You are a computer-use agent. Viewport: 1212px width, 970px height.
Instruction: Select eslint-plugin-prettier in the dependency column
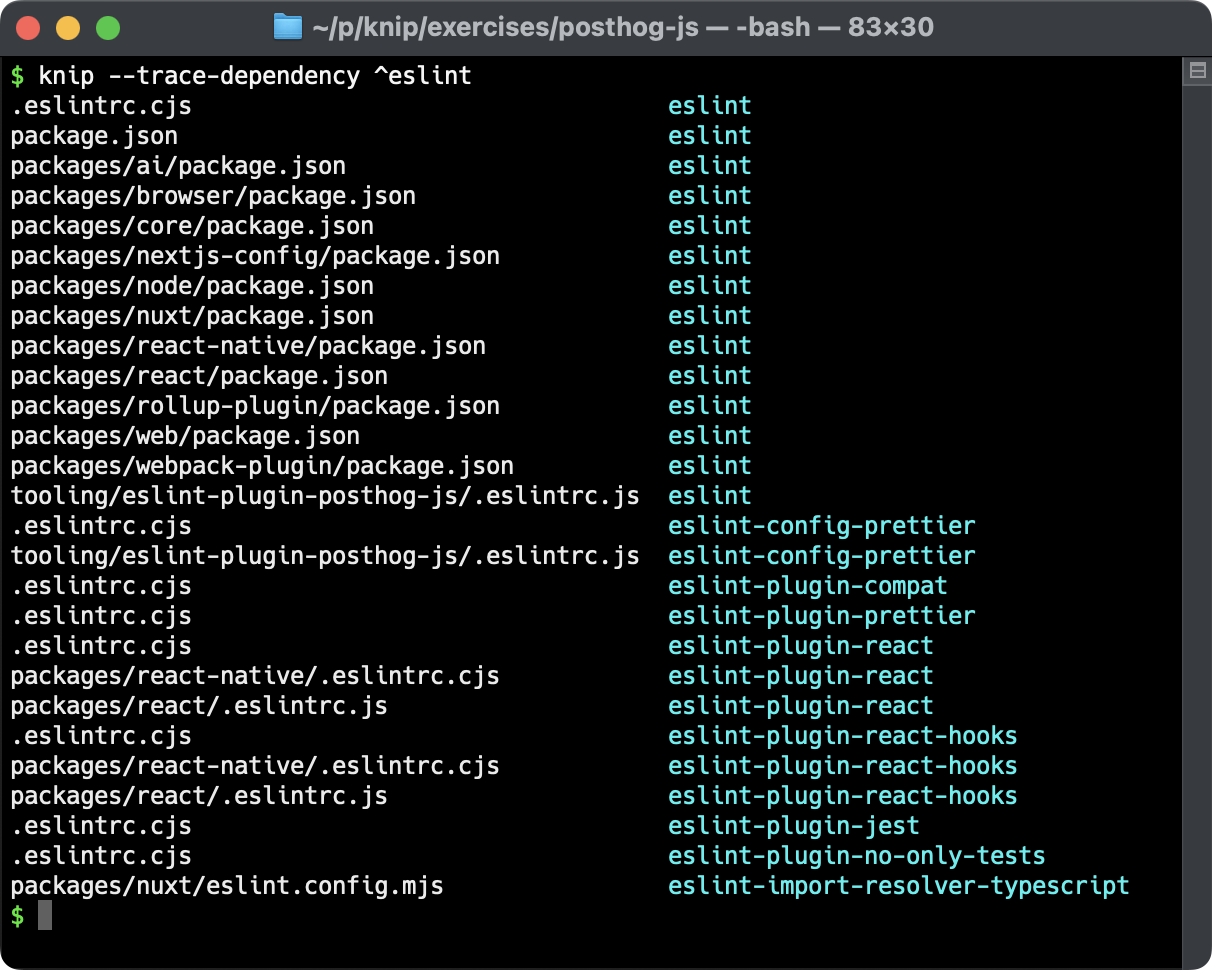[820, 615]
